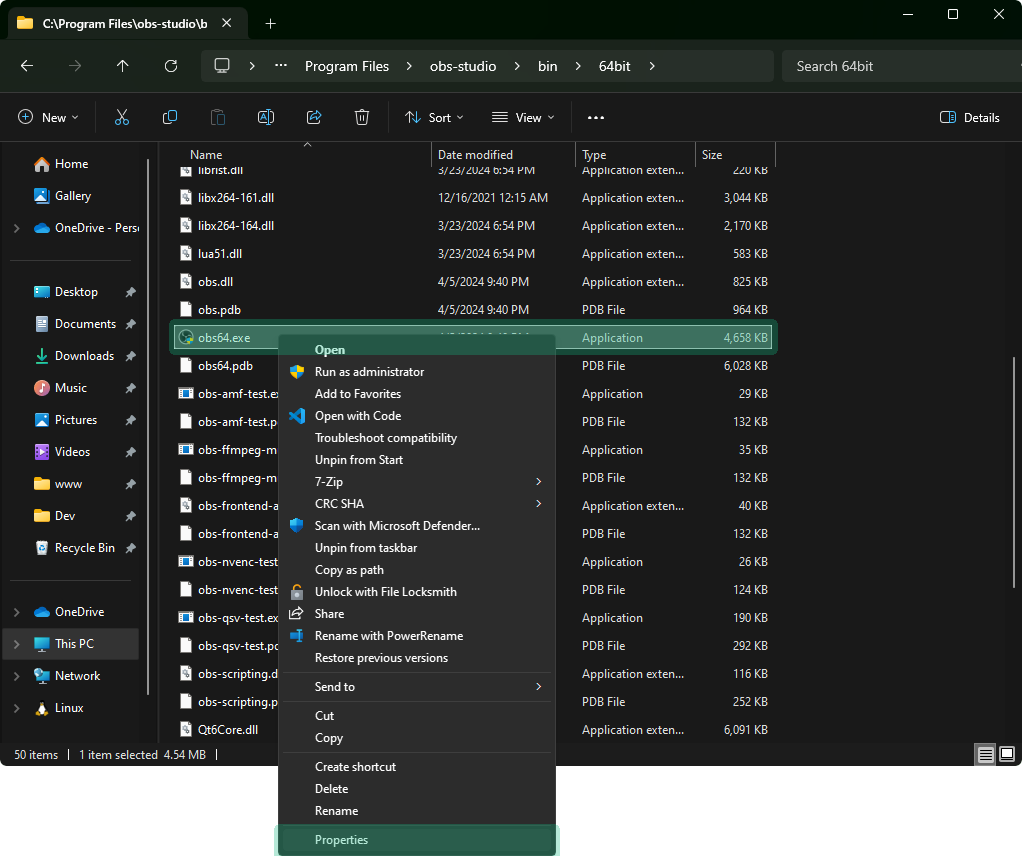Switch to details view from the status bar
Screen dimensions: 1022x856
coord(985,754)
